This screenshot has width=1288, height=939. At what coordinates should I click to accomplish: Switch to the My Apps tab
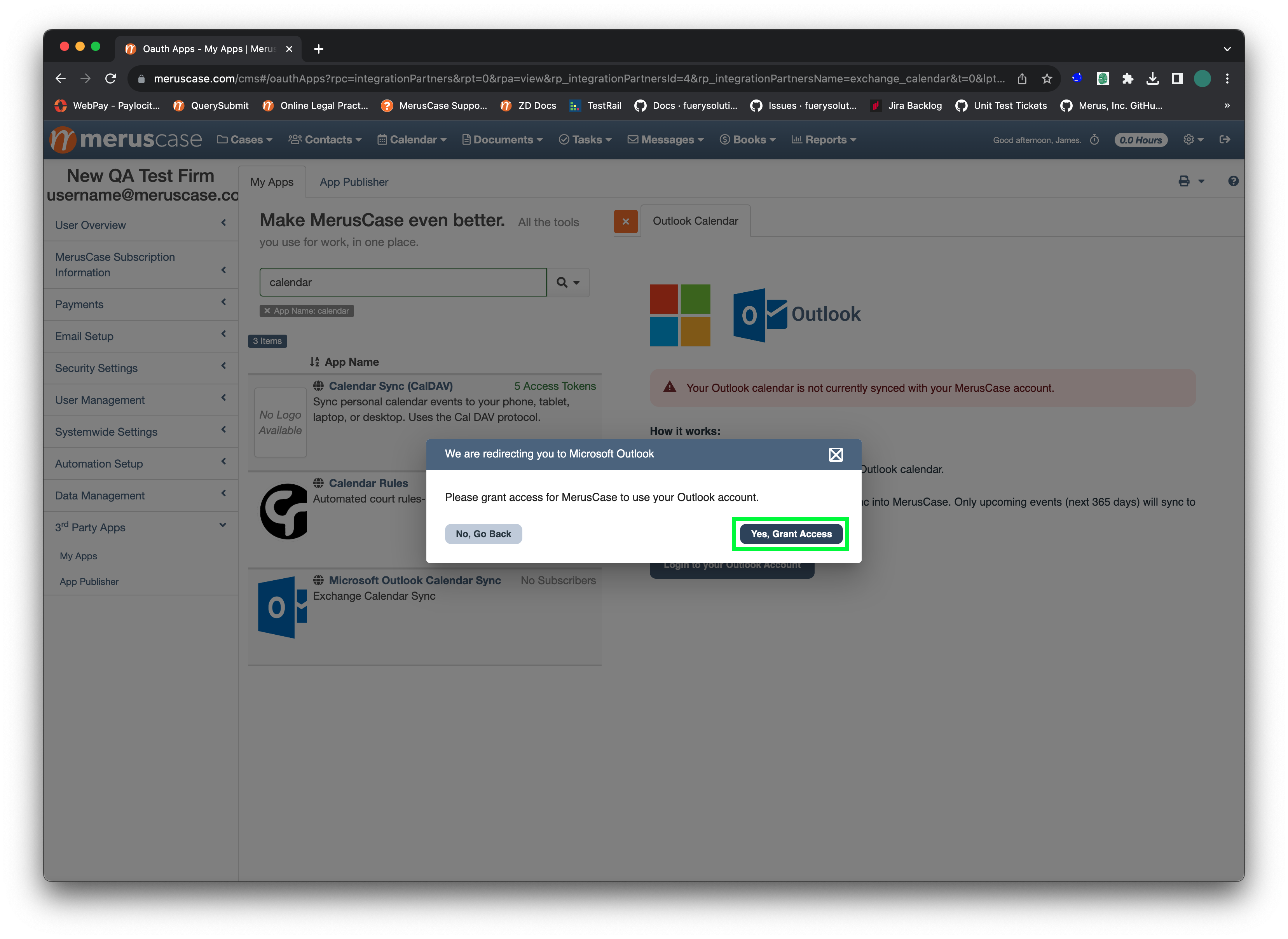click(272, 182)
